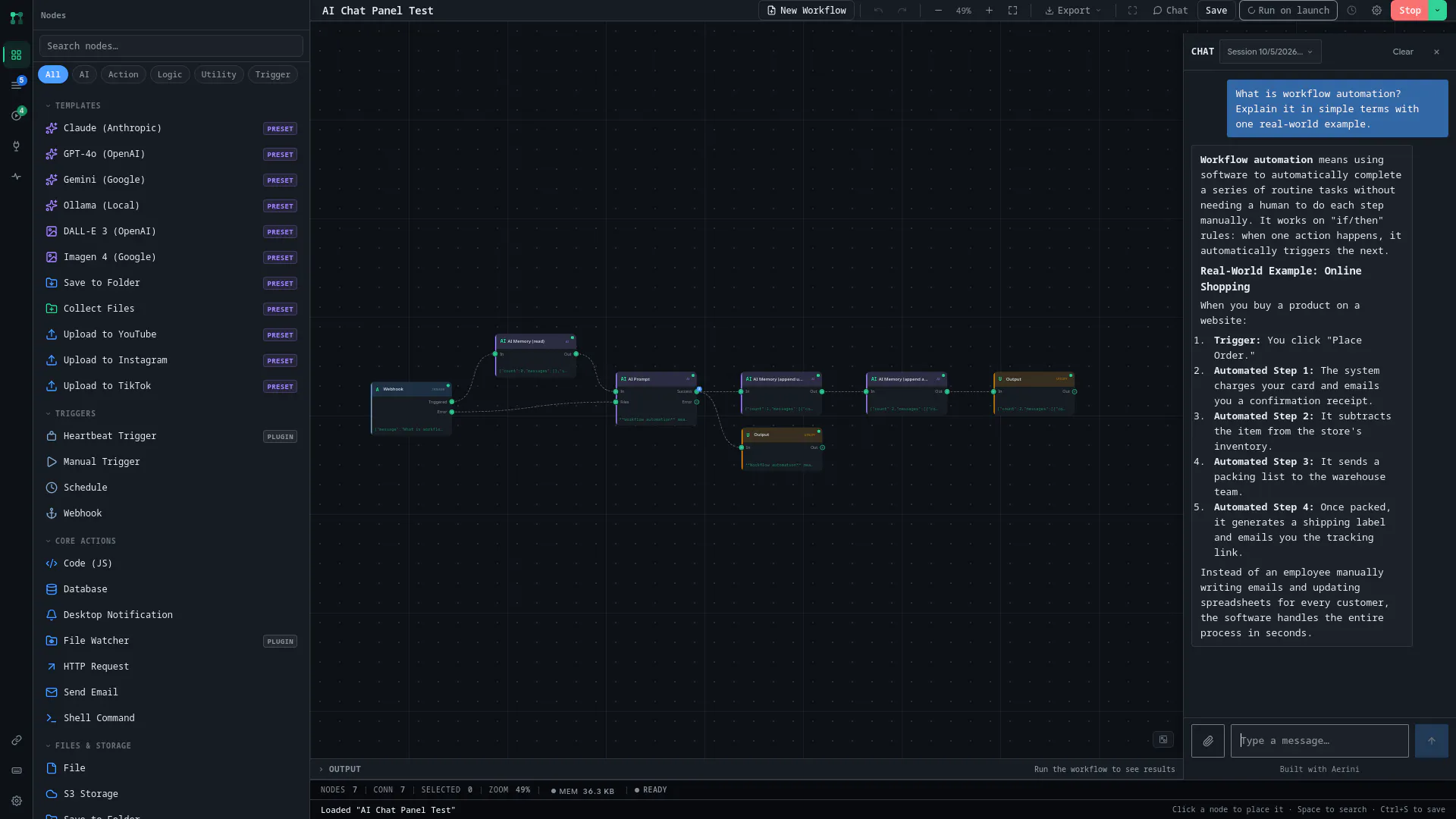Toggle Run on launch
The height and width of the screenshot is (819, 1456).
coord(1288,11)
